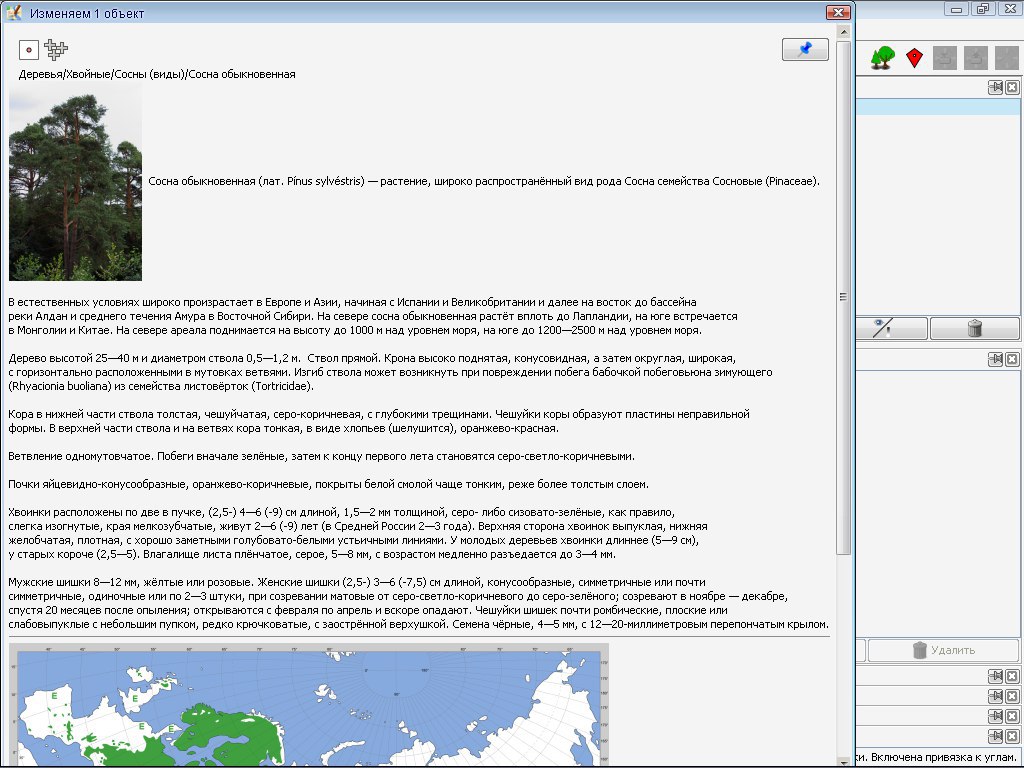Screen dimensions: 1024x768
Task: Click the last greyed-out toolbar icon
Action: [x=1006, y=58]
